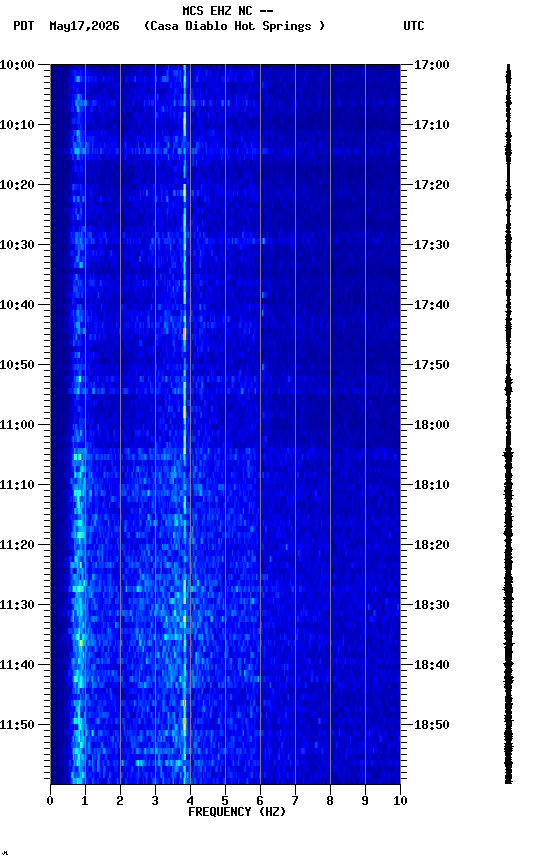Click the 17:10 UTC time label
The width and height of the screenshot is (552, 864).
pyautogui.click(x=432, y=125)
